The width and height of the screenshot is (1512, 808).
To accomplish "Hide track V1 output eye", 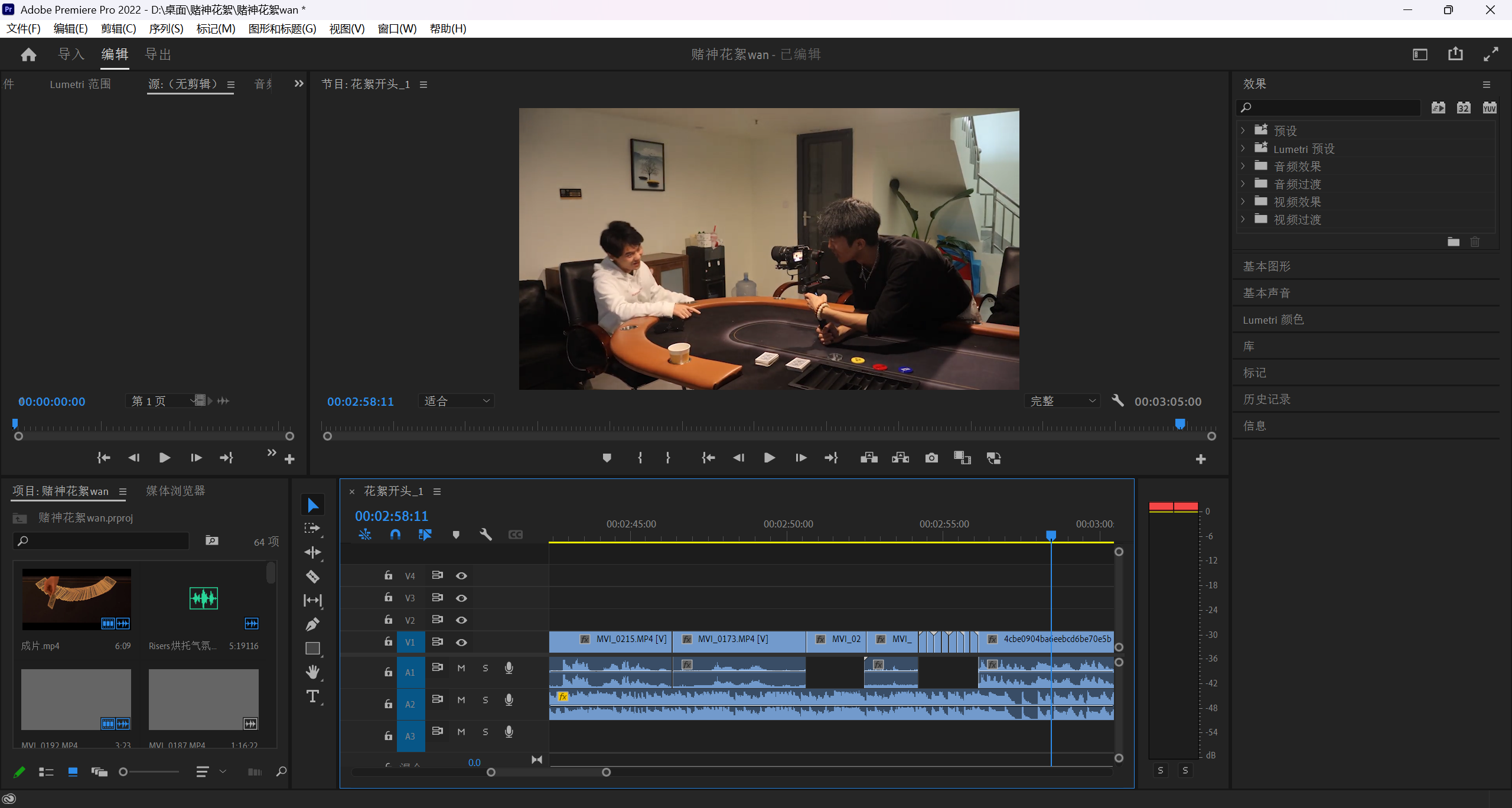I will 461,643.
